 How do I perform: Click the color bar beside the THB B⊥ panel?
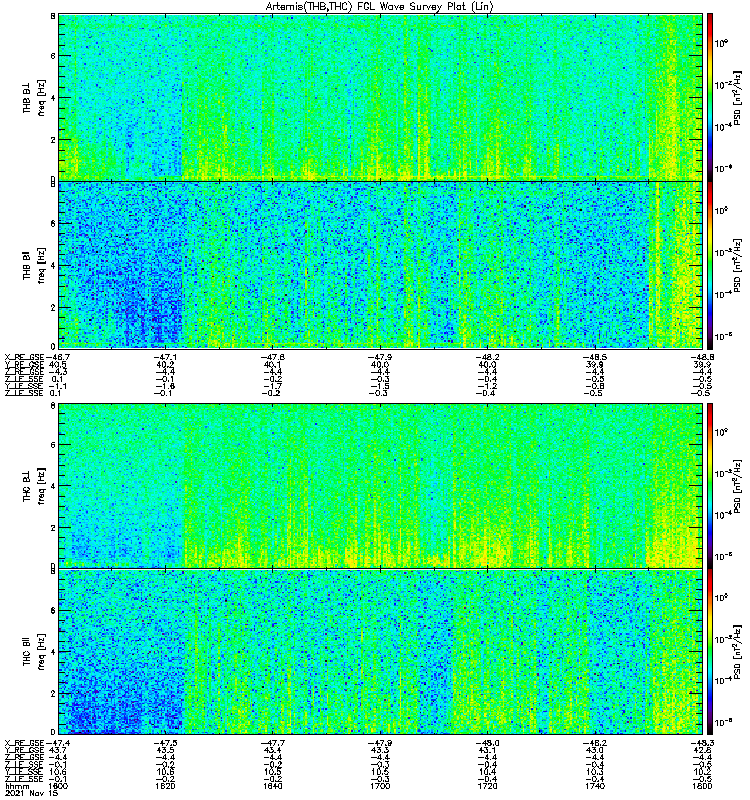(x=710, y=97)
